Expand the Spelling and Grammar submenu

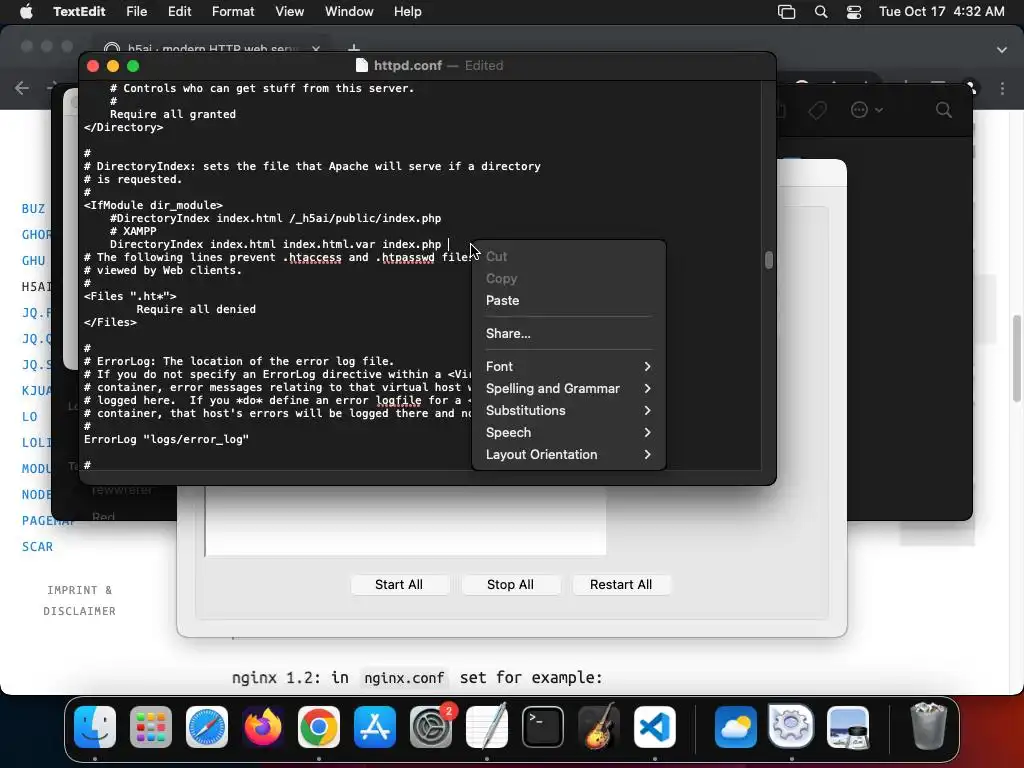(x=569, y=389)
